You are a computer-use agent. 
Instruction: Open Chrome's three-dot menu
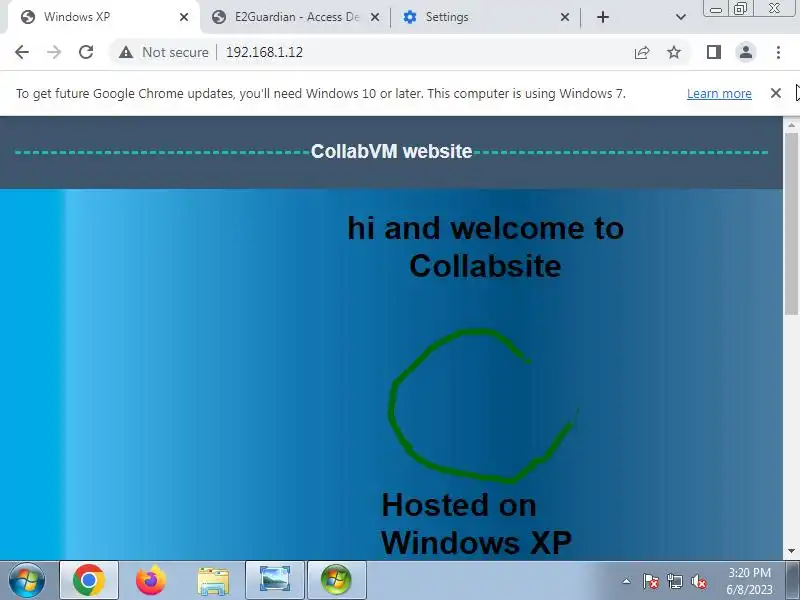[778, 52]
